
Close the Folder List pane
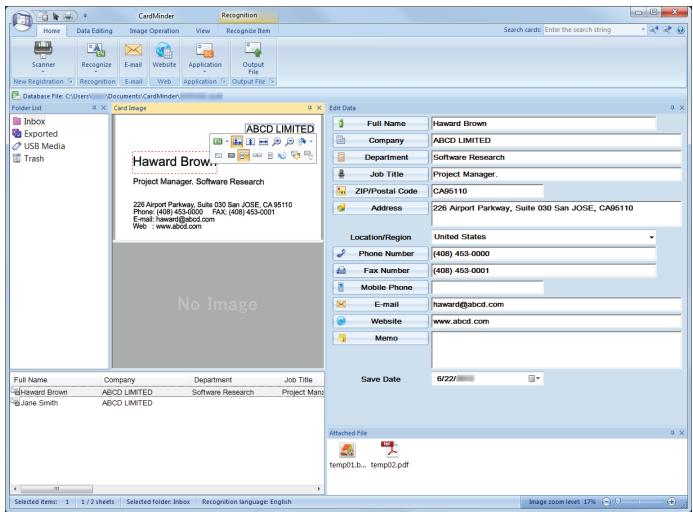click(x=103, y=108)
